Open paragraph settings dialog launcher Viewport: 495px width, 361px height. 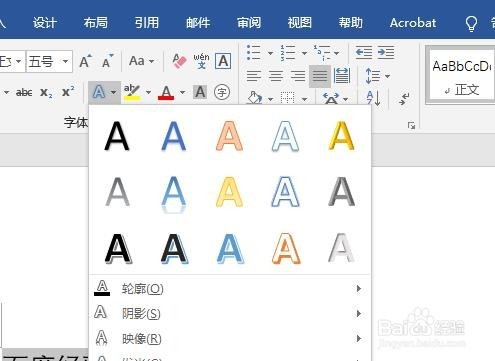tap(411, 126)
